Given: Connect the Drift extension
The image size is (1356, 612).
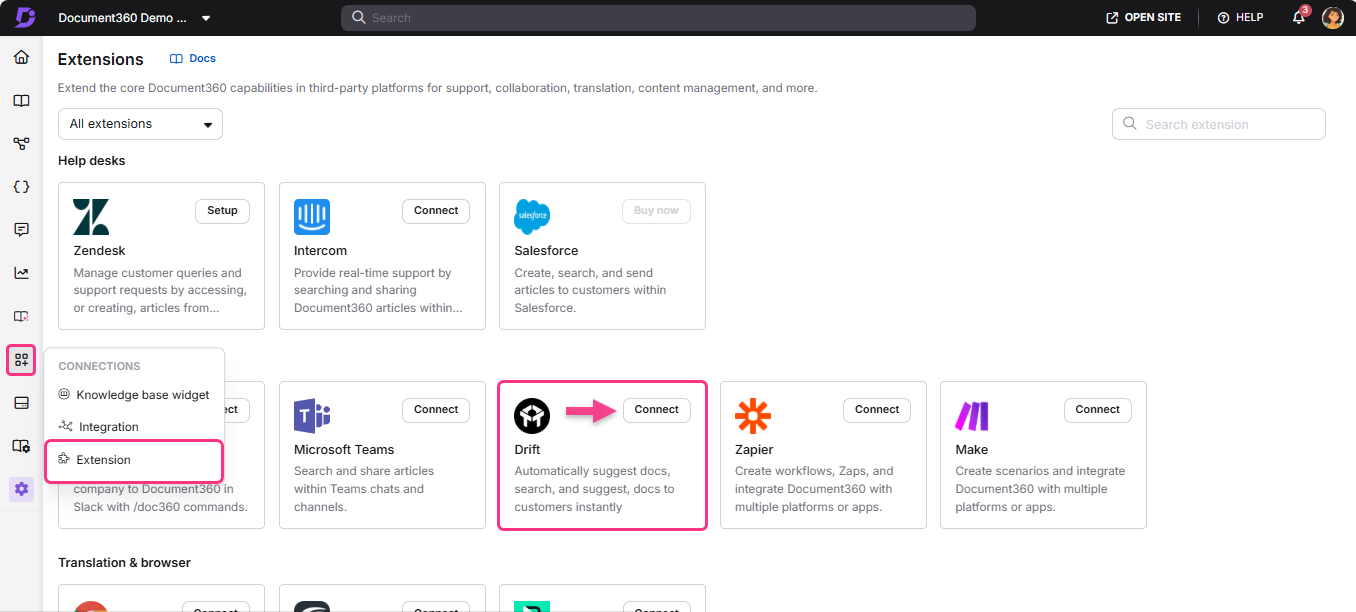Looking at the screenshot, I should (656, 410).
